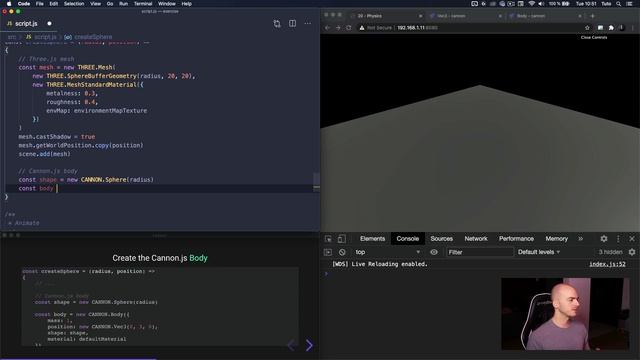Toggle the live expression eye icon
Image resolution: width=640 pixels, height=360 pixels.
coord(434,252)
